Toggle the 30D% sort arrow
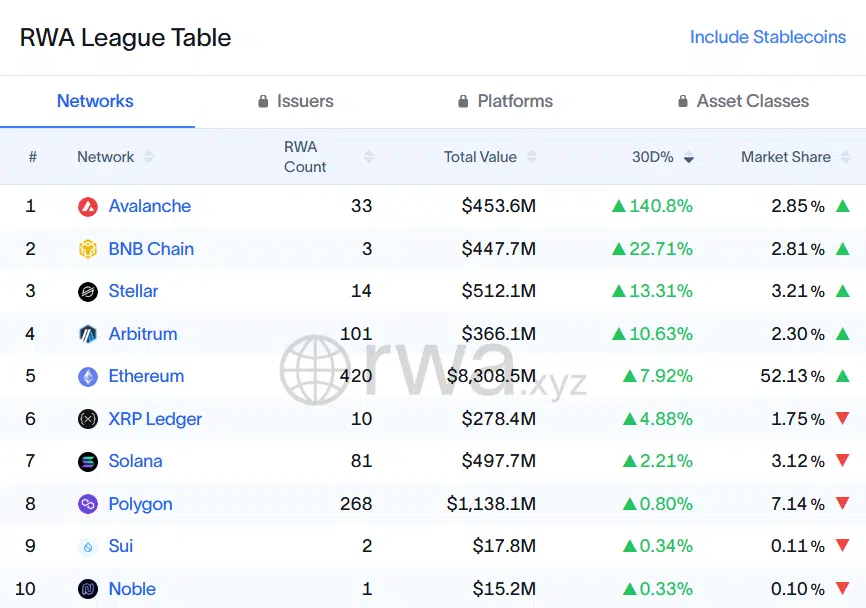Image resolution: width=866 pixels, height=608 pixels. [x=689, y=158]
